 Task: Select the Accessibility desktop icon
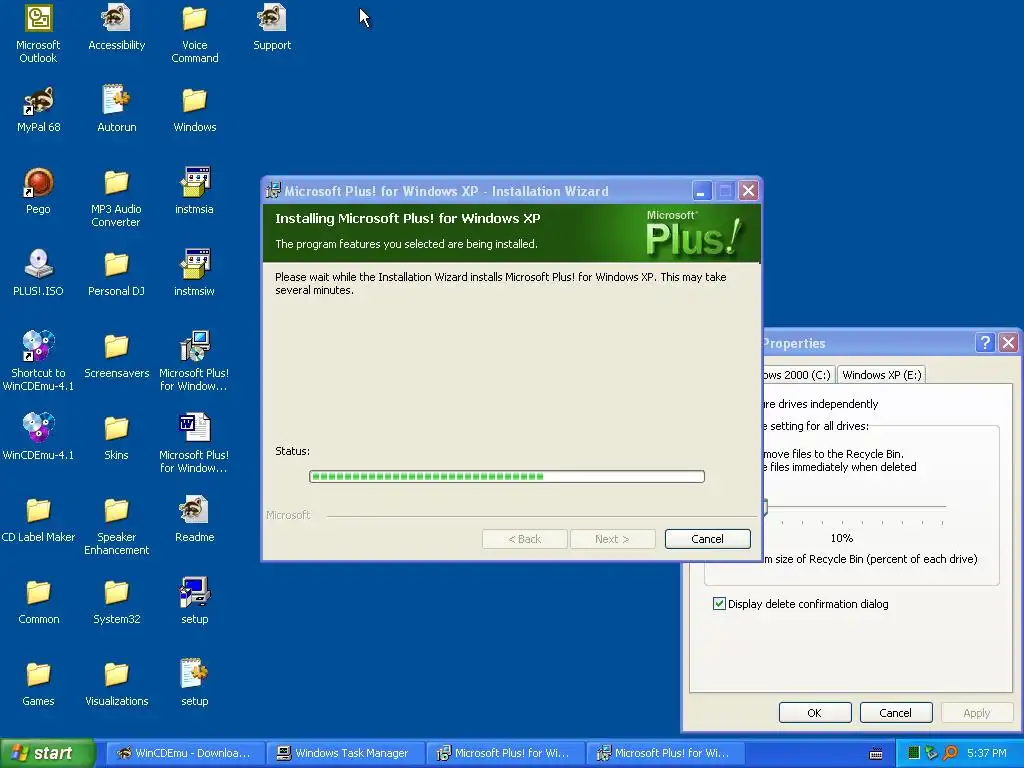coord(116,27)
